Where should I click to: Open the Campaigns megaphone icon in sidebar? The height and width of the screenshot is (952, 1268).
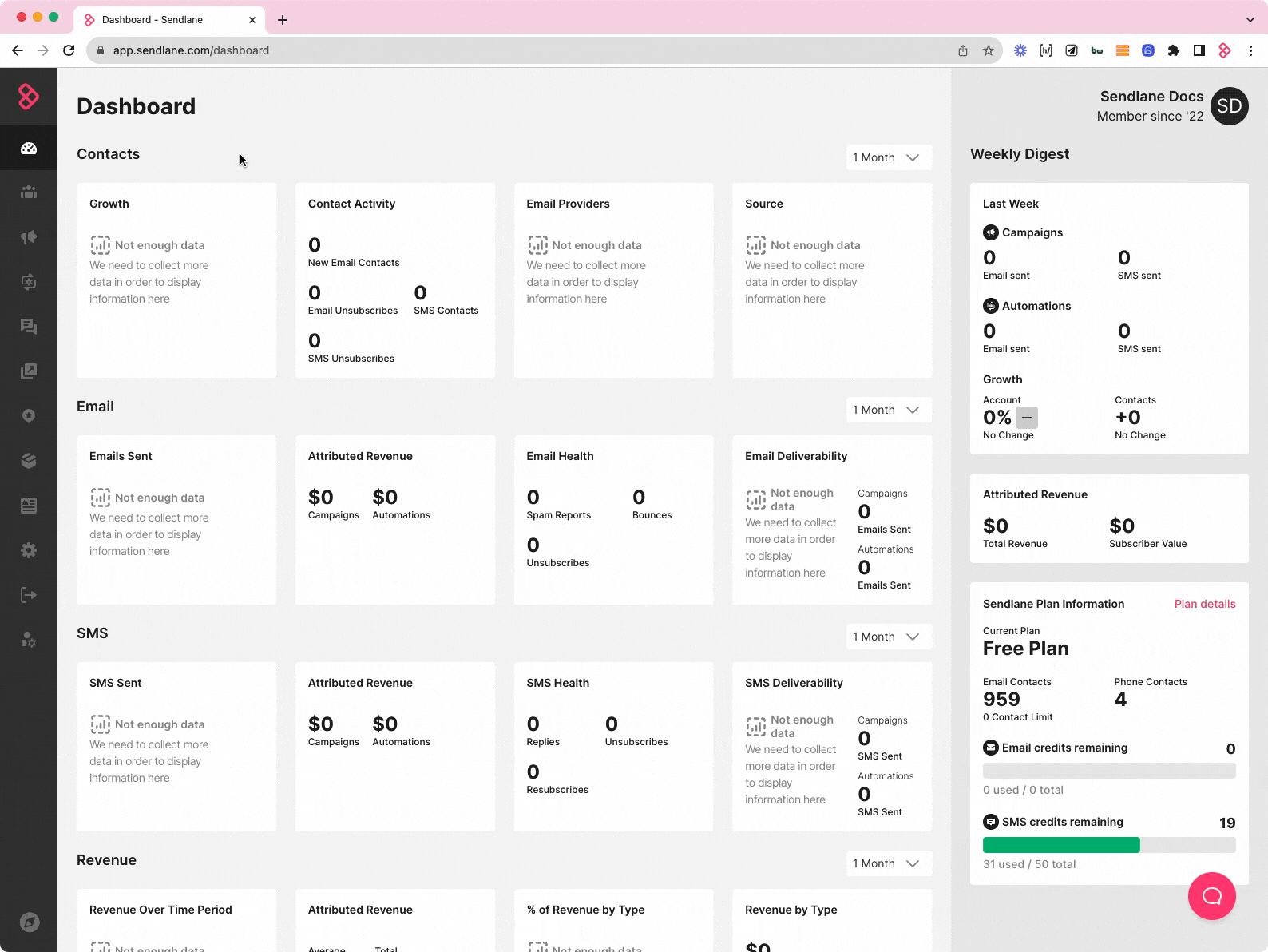tap(29, 237)
